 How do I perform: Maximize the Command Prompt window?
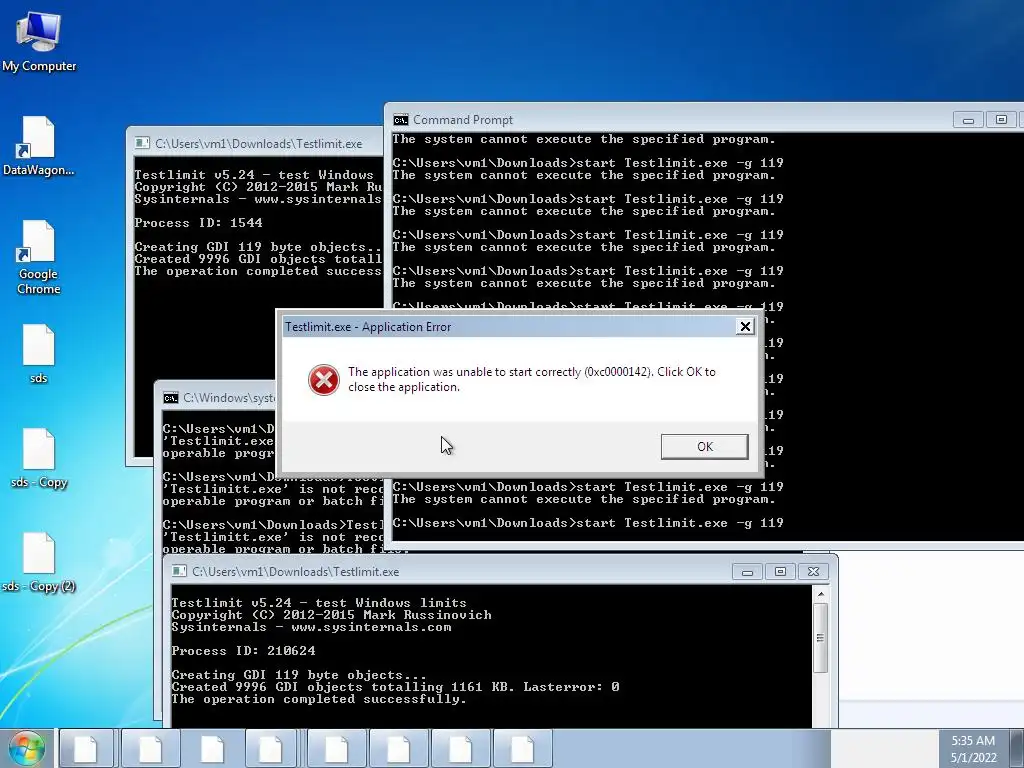(x=1000, y=120)
